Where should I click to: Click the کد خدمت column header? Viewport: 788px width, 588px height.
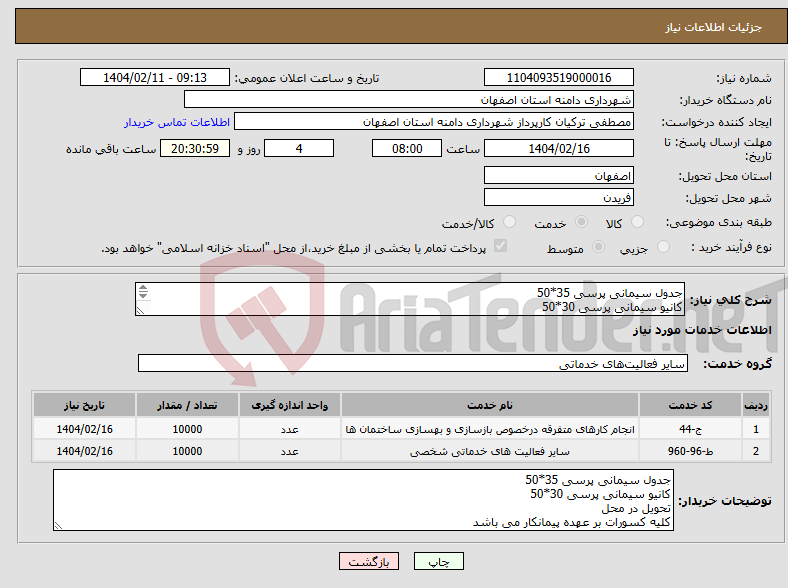point(691,405)
